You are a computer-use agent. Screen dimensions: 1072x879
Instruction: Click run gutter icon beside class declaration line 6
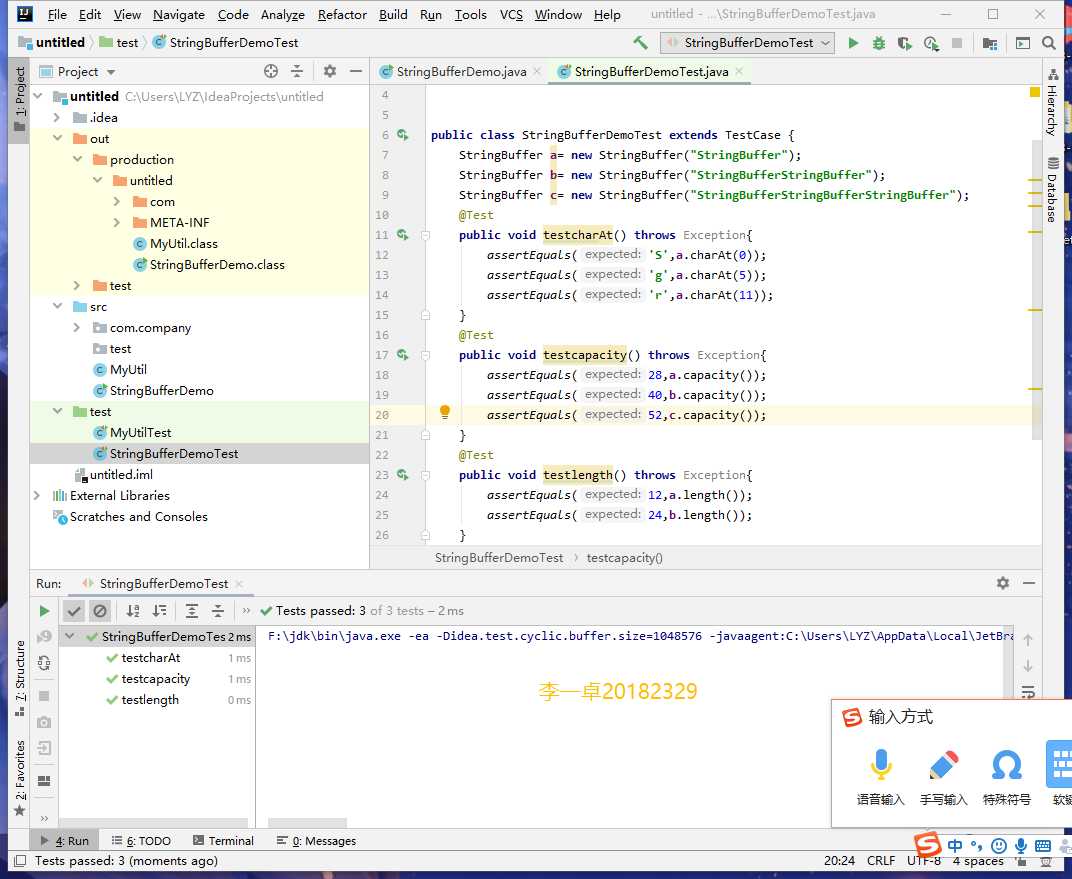[403, 135]
